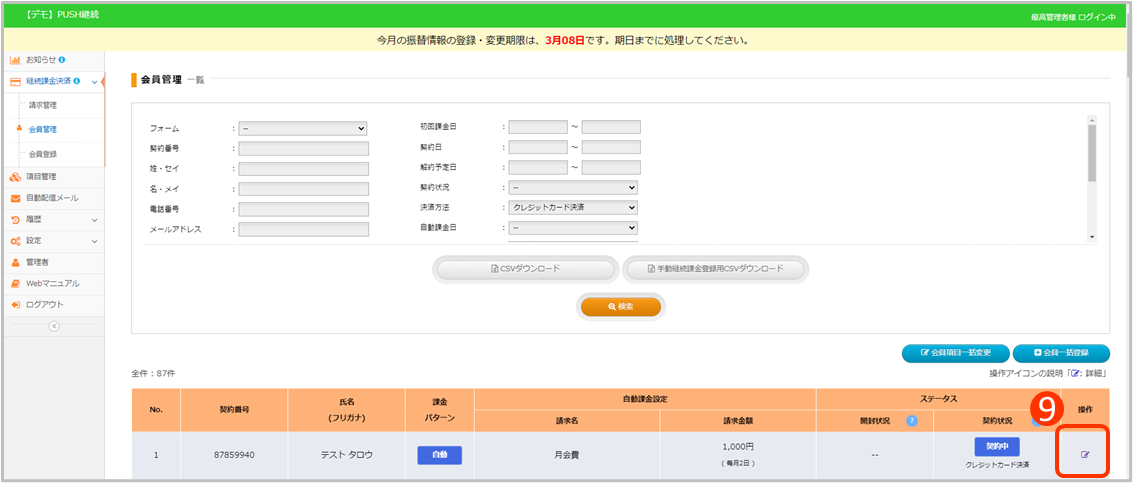
Task: Open the フォーム dropdown
Action: [303, 128]
